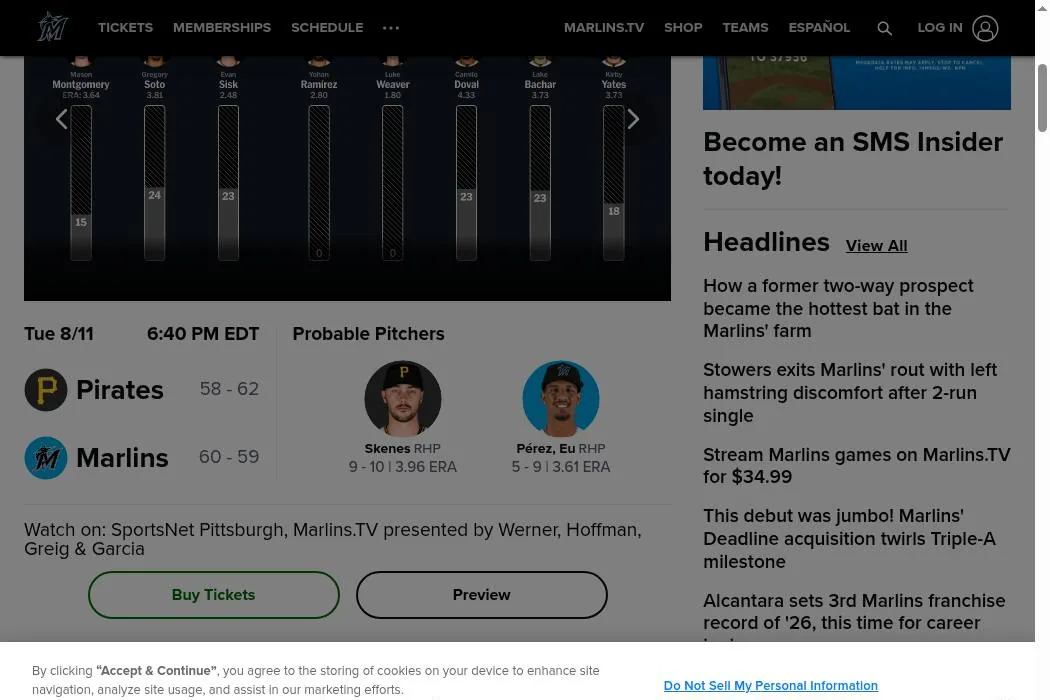Expand more navigation with the ellipsis
Image resolution: width=1050 pixels, height=700 pixels.
(390, 27)
